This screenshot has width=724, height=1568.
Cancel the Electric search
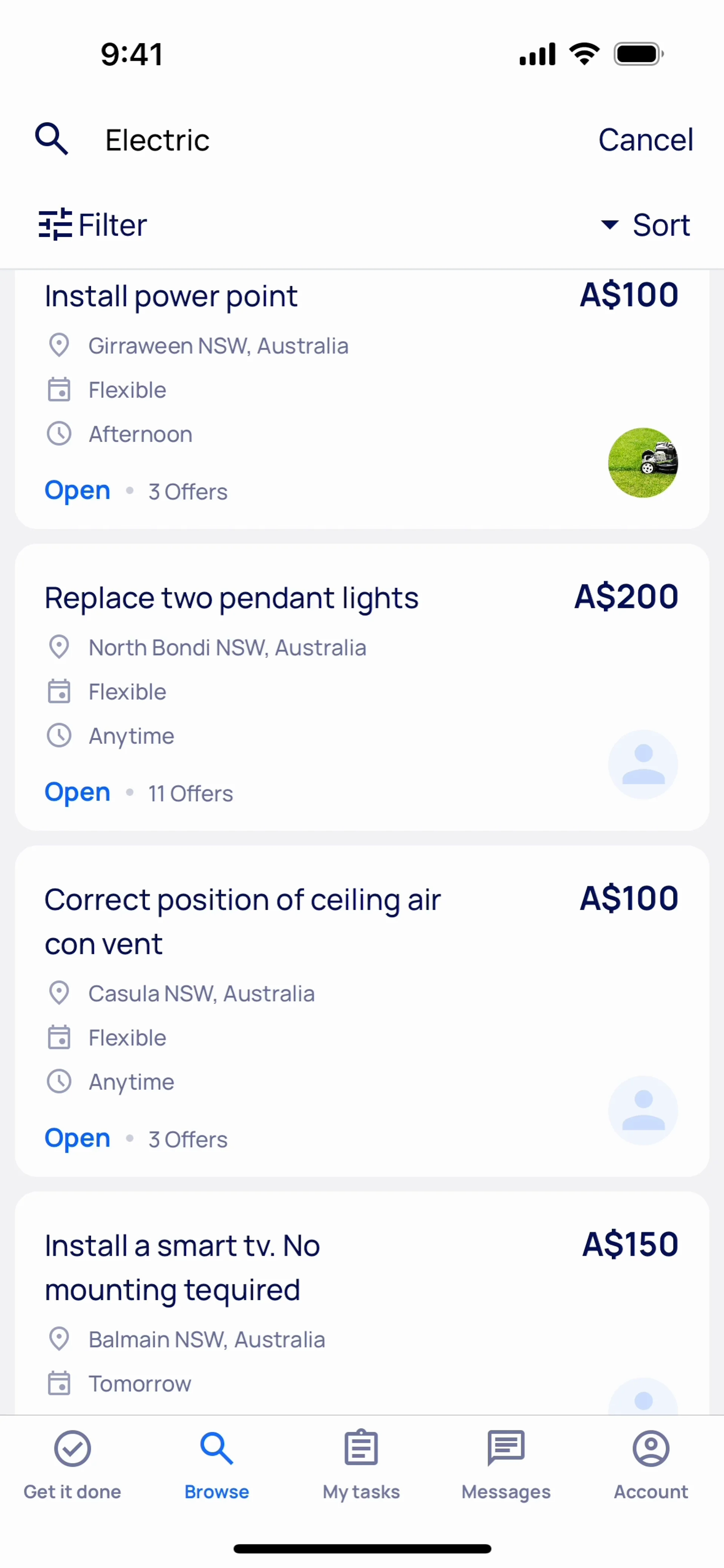[646, 139]
